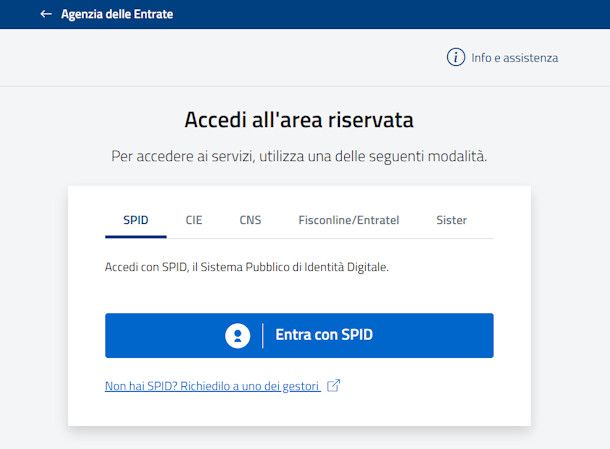The width and height of the screenshot is (610, 449).
Task: Click the Per accedere ai servizi subtitle
Action: (299, 156)
